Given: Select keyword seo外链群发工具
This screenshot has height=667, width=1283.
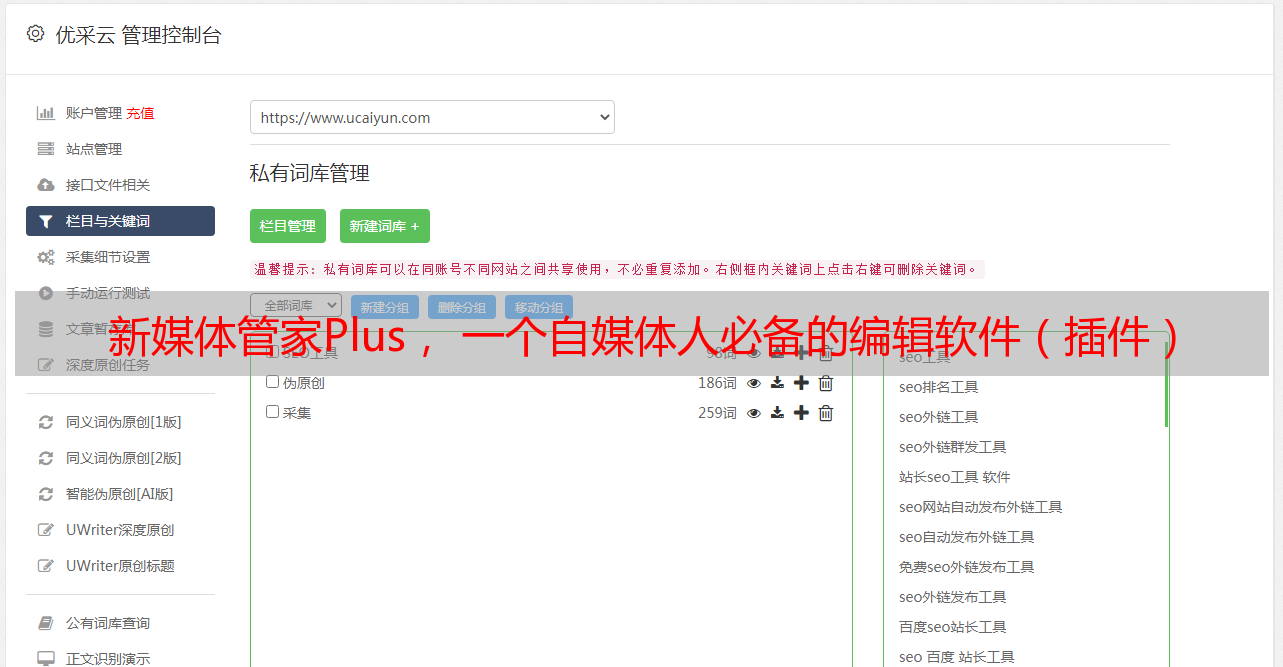Looking at the screenshot, I should point(953,447).
